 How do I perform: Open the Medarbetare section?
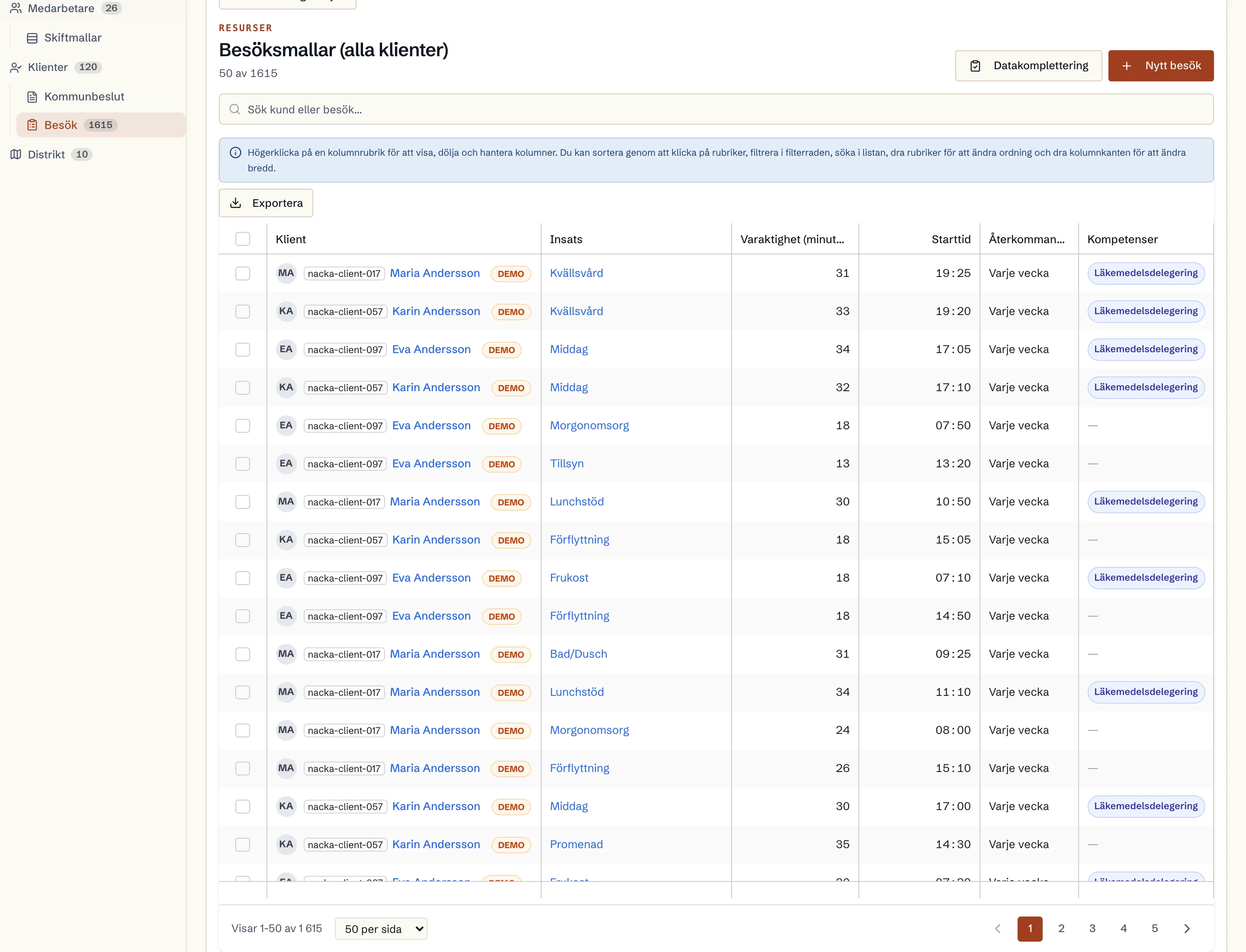(x=61, y=9)
